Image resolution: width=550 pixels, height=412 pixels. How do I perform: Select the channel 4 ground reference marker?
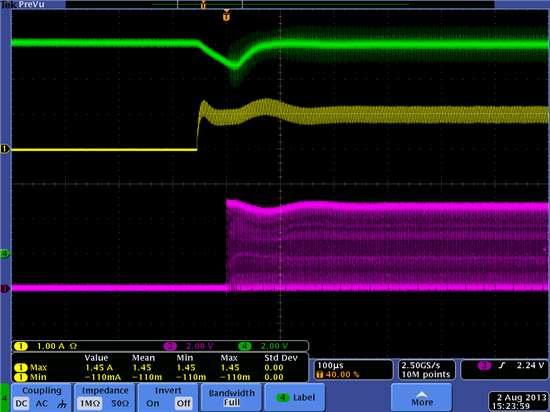click(x=5, y=254)
